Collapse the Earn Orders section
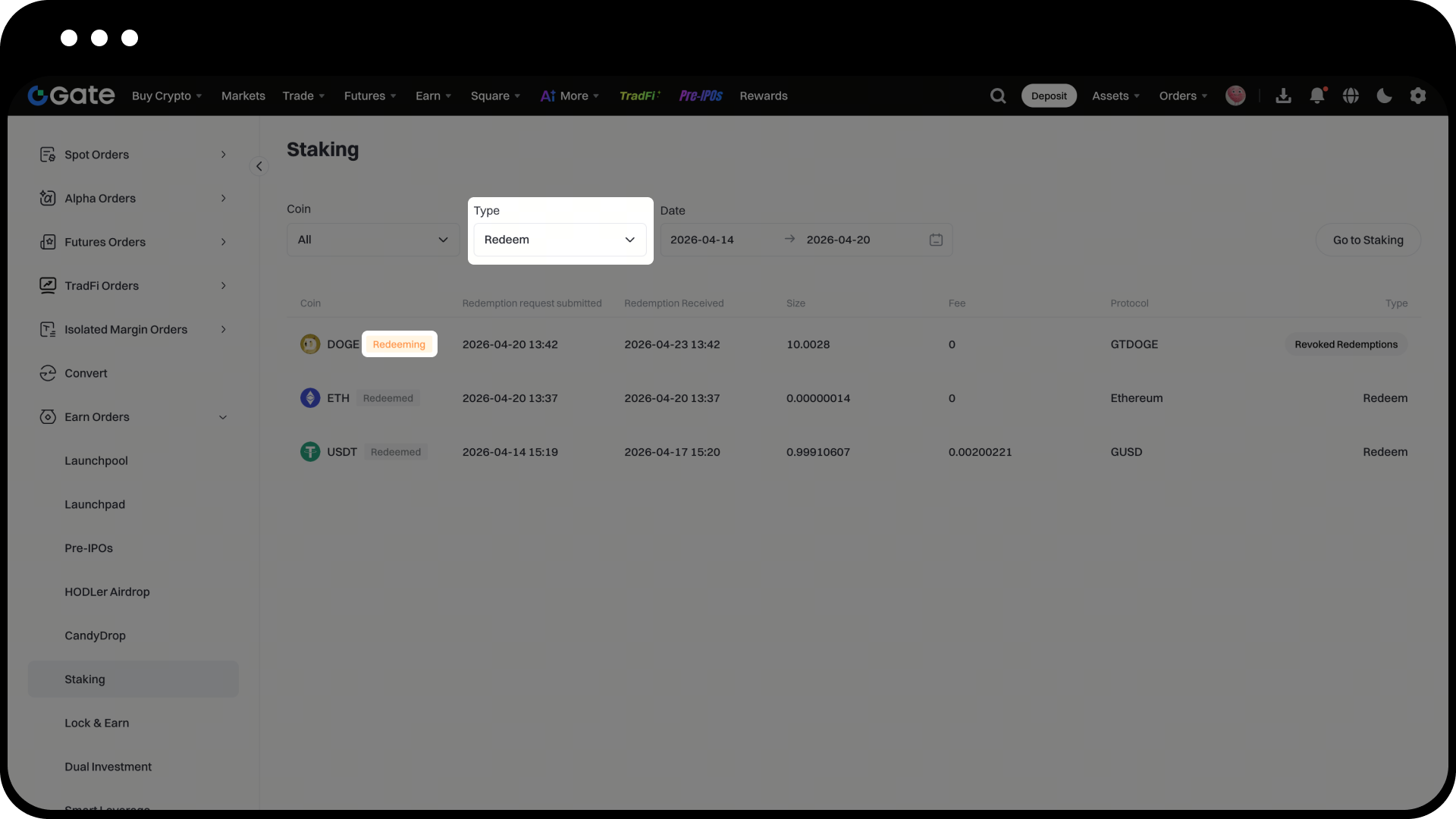 (223, 417)
